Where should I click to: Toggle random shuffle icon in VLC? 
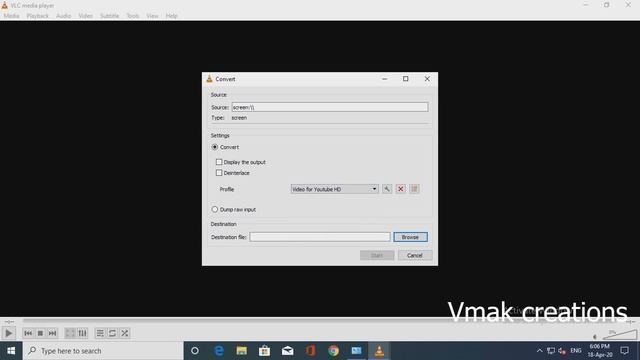(124, 333)
